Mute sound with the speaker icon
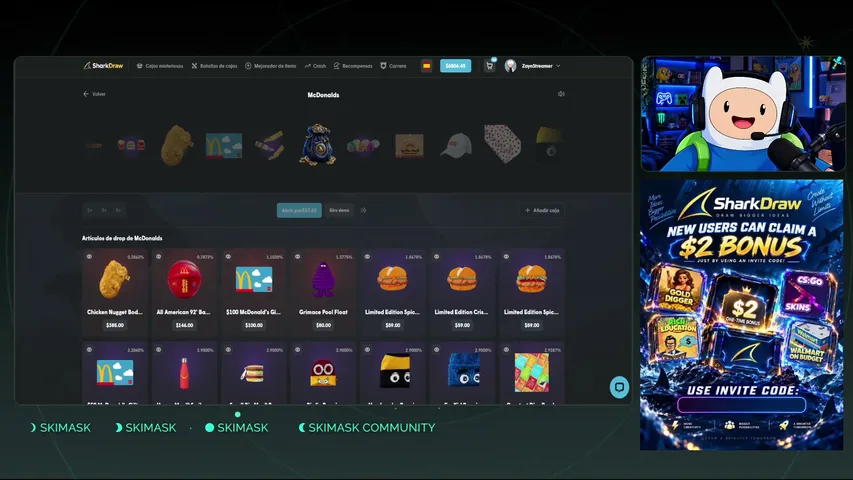853x480 pixels. pyautogui.click(x=561, y=94)
